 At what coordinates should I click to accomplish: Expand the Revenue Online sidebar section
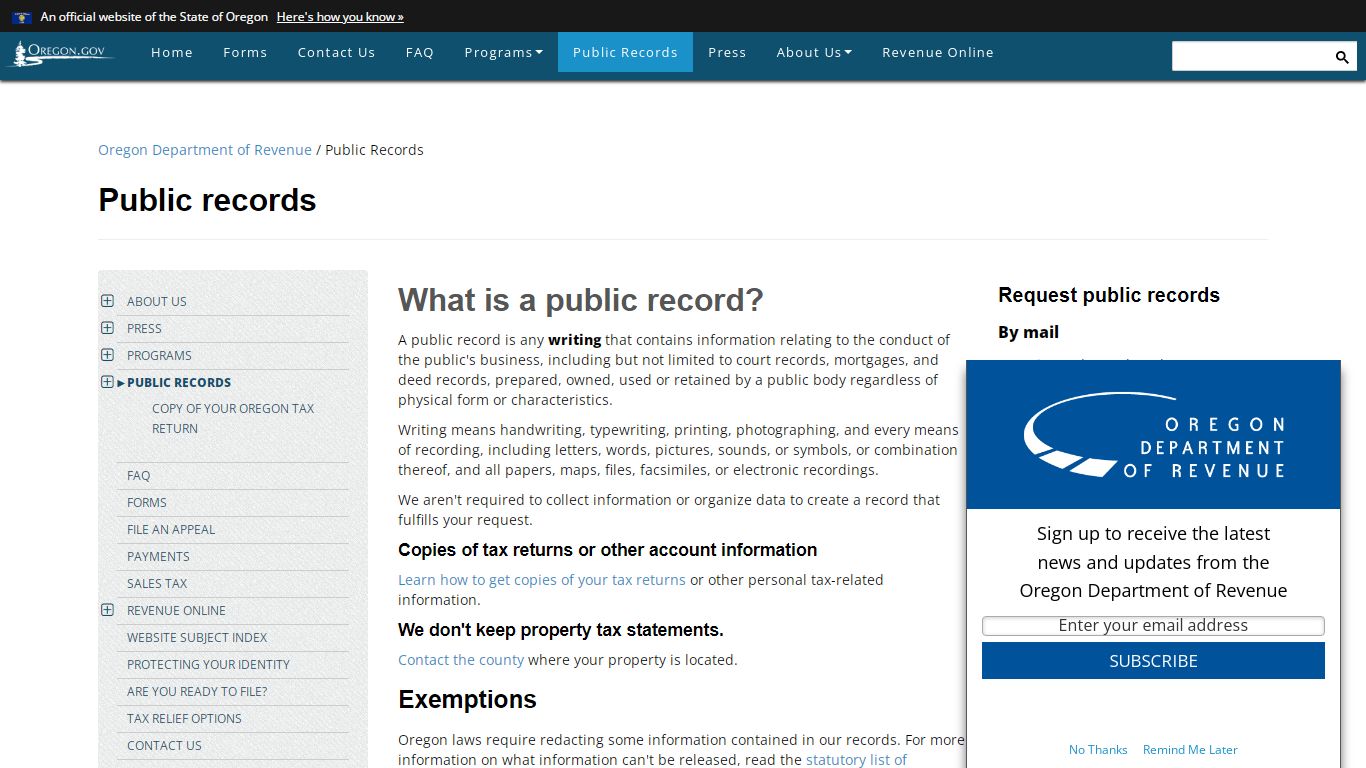point(107,610)
